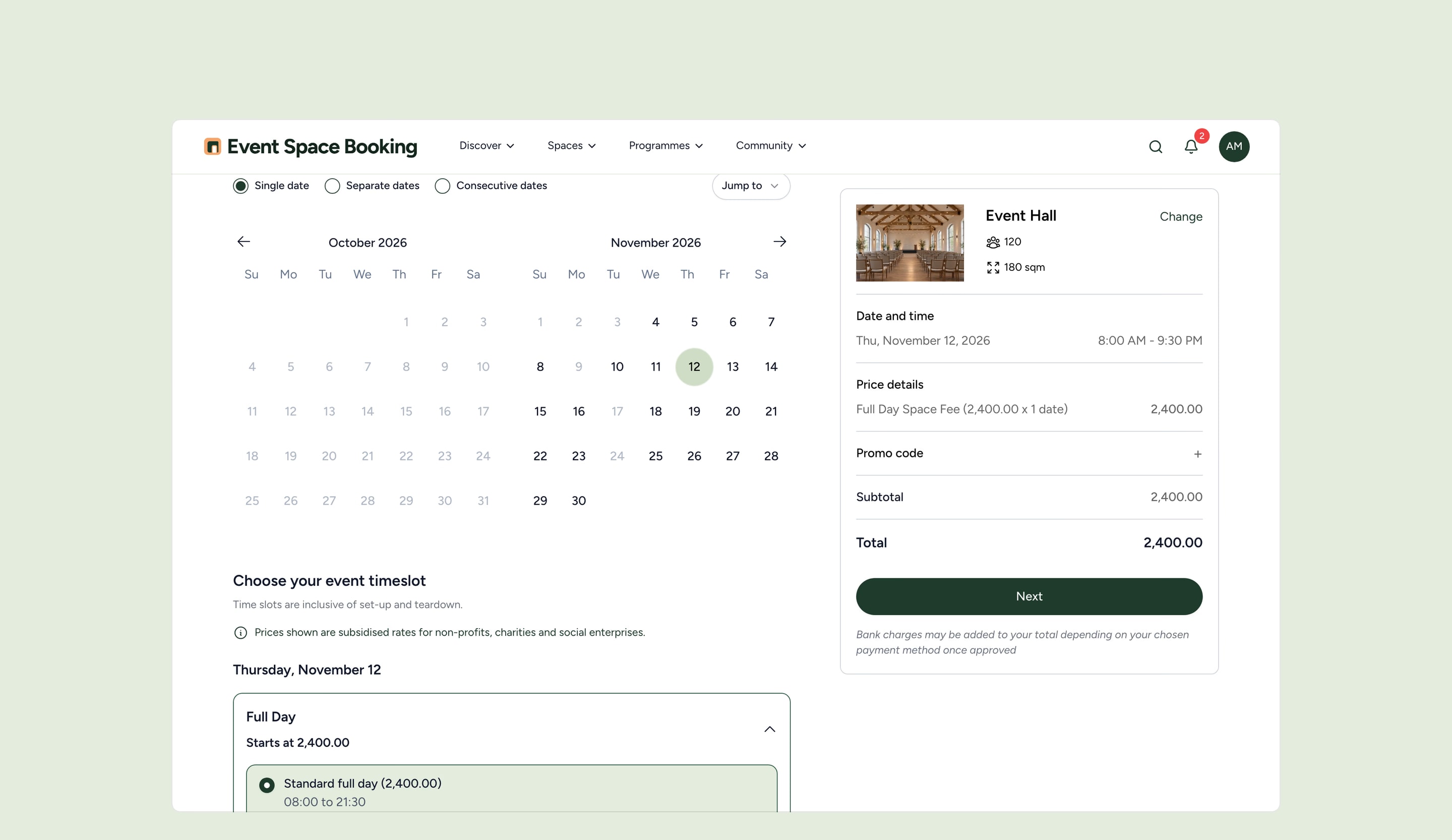This screenshot has height=840, width=1452.
Task: Go to next month with right arrow
Action: [x=779, y=242]
